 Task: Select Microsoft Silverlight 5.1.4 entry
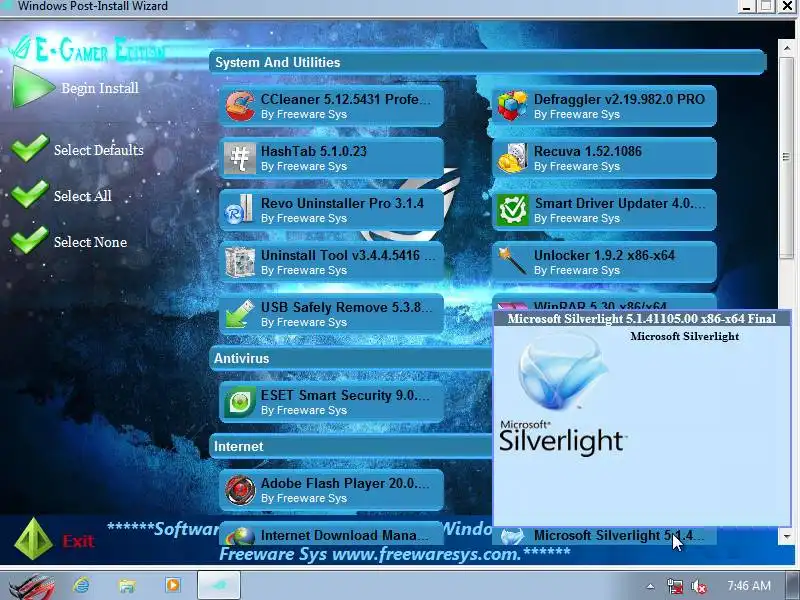click(x=604, y=536)
